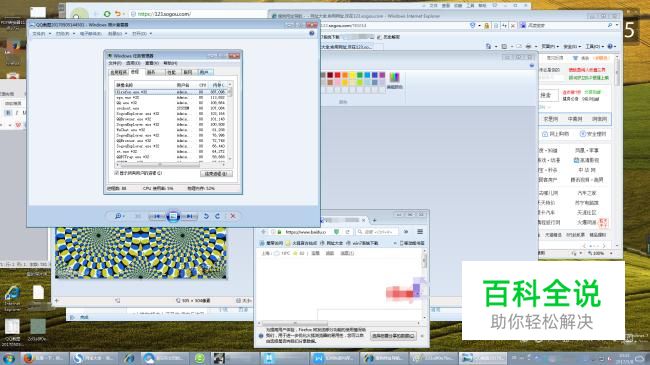Click the lock security icon in Internet Explorer

pyautogui.click(x=487, y=26)
